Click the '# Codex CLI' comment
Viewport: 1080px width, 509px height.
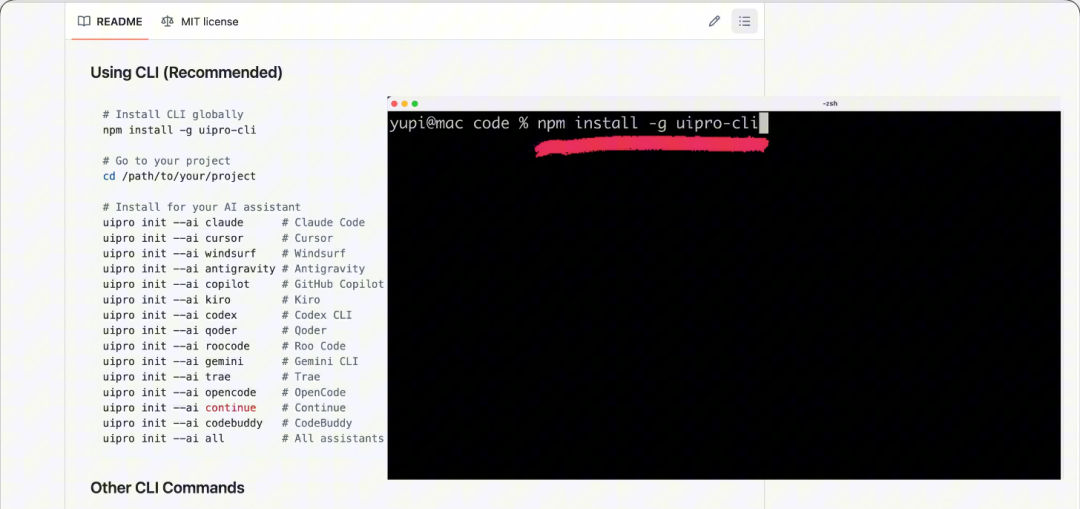pos(317,315)
